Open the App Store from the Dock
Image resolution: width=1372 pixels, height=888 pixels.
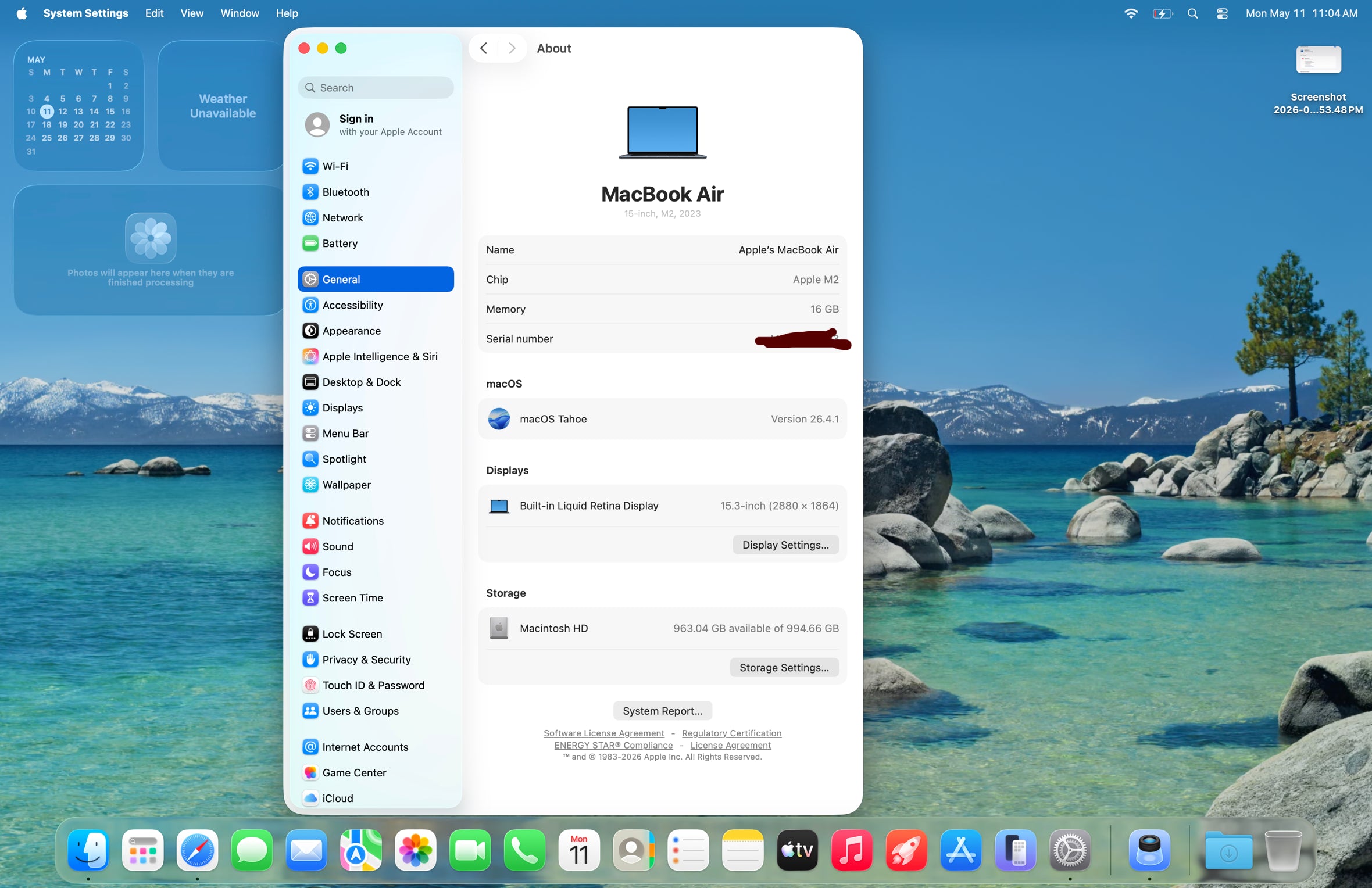(961, 850)
